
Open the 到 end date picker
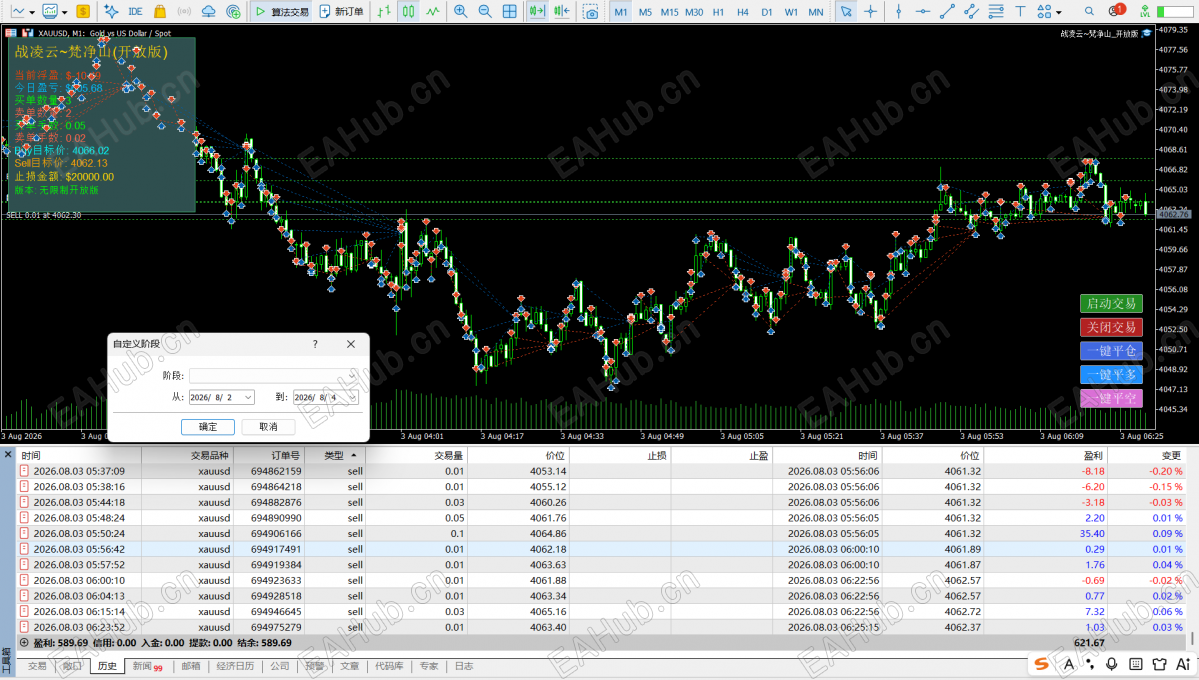pyautogui.click(x=327, y=397)
